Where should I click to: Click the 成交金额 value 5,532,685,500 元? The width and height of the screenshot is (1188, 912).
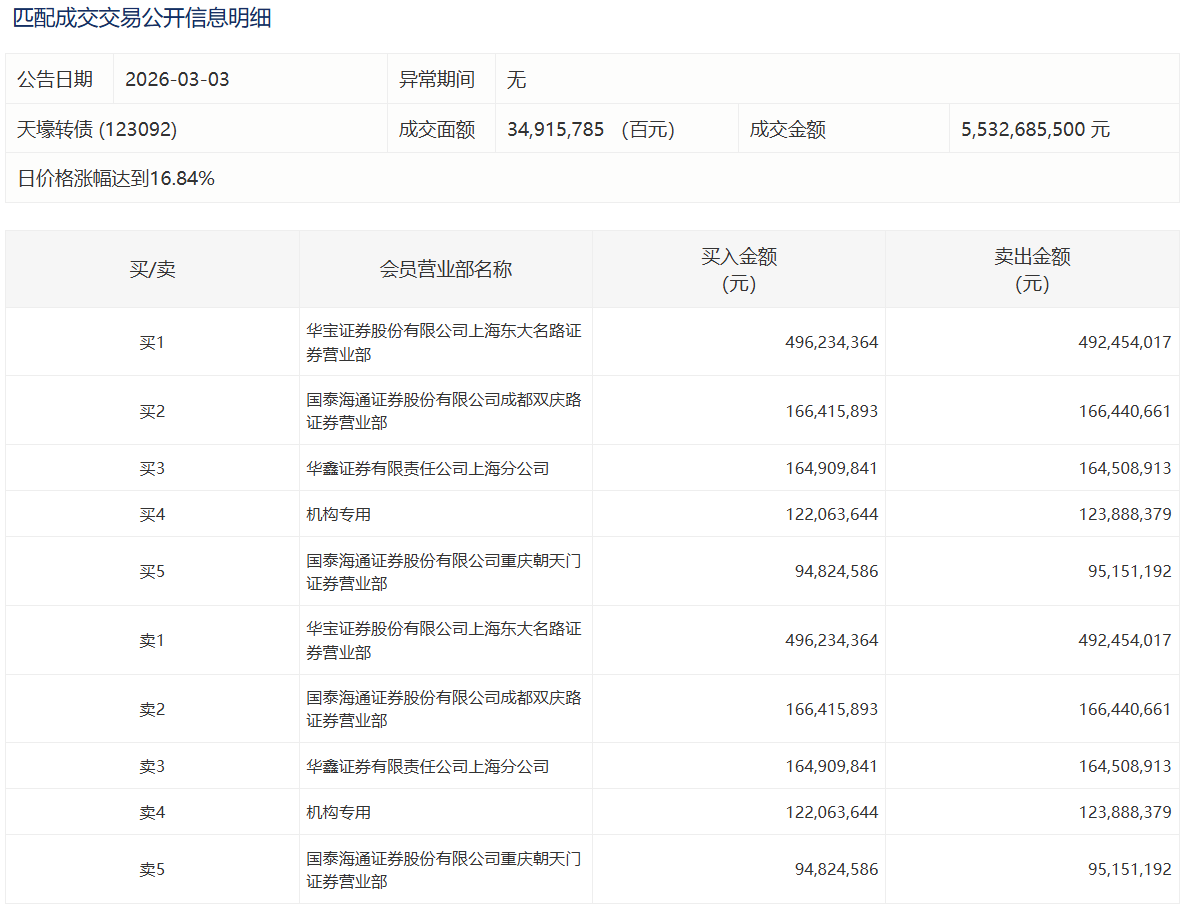pos(1035,129)
